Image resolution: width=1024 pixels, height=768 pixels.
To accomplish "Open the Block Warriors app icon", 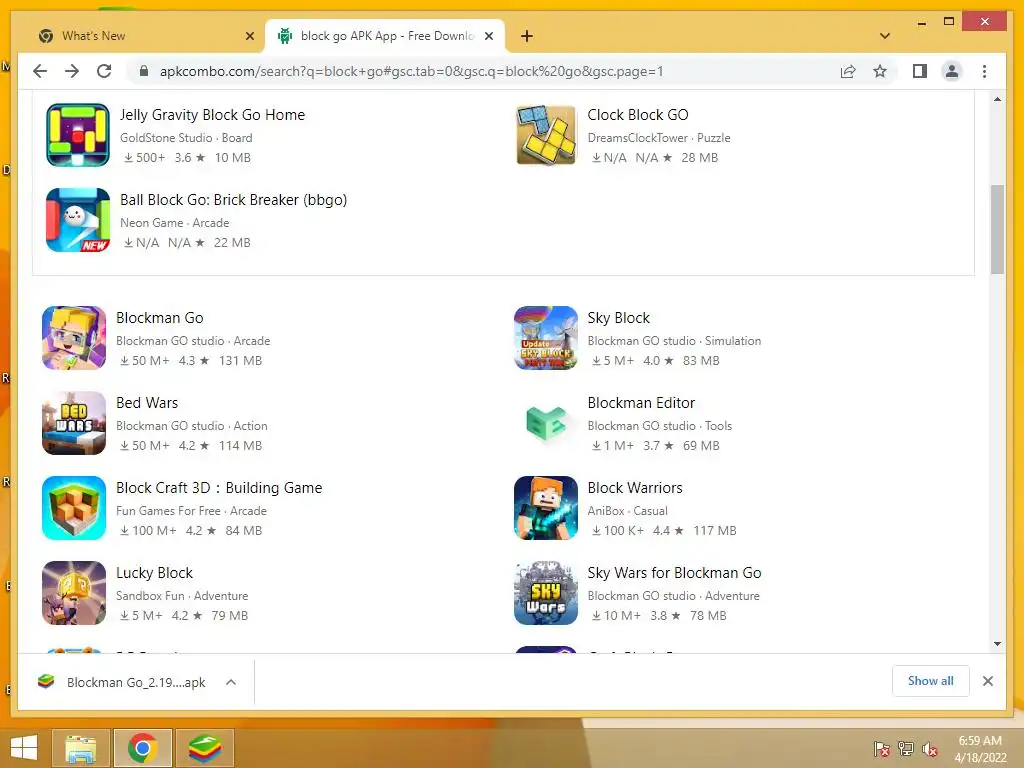I will pyautogui.click(x=546, y=508).
